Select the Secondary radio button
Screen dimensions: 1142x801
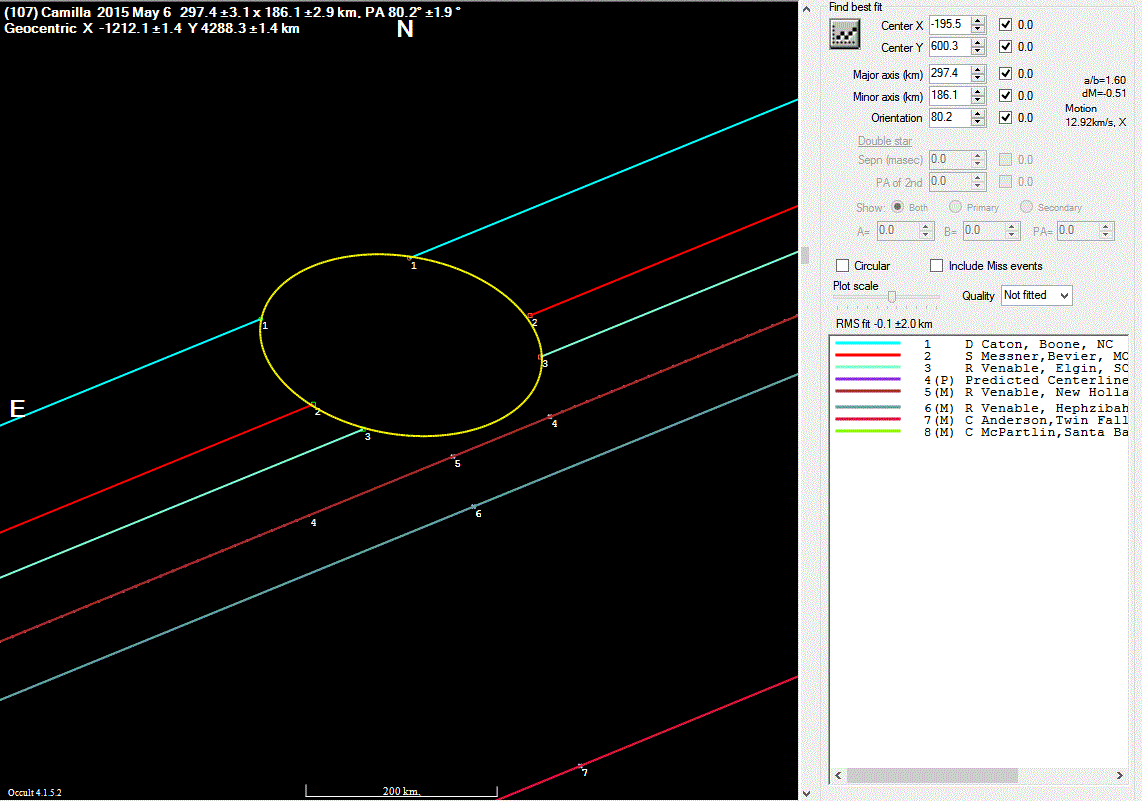tap(1026, 207)
